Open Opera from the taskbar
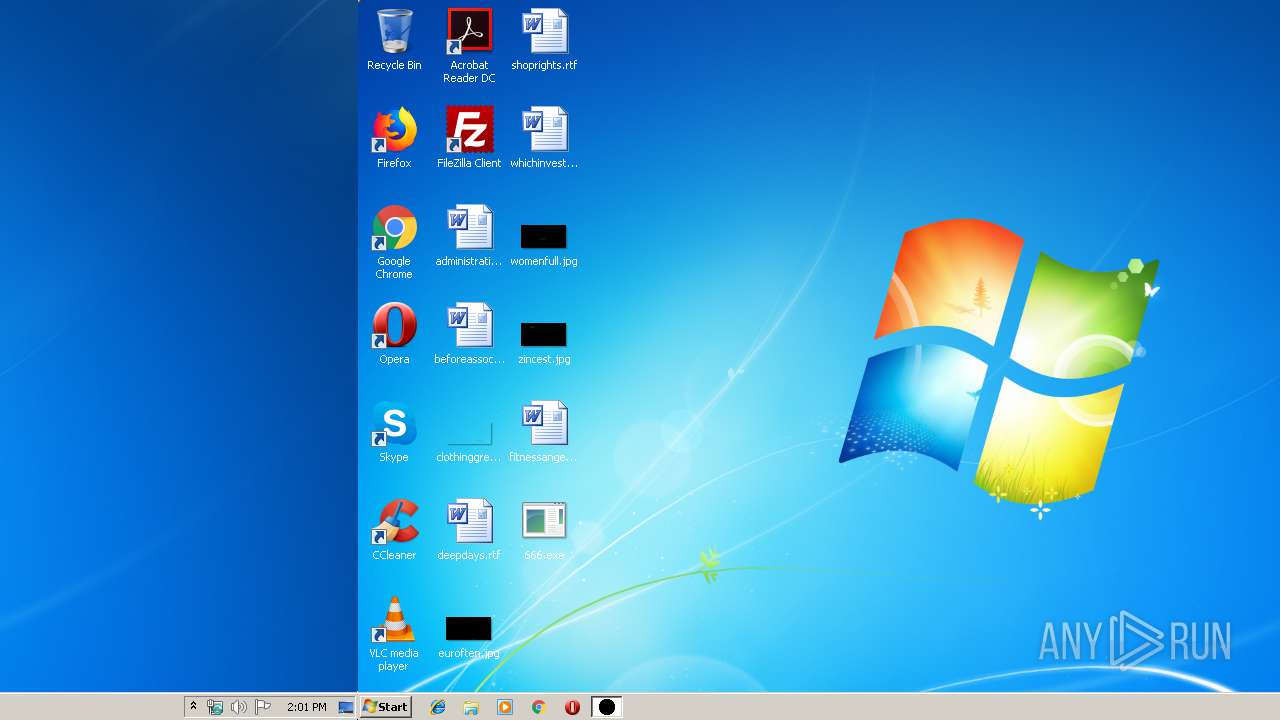Image resolution: width=1280 pixels, height=720 pixels. click(572, 707)
